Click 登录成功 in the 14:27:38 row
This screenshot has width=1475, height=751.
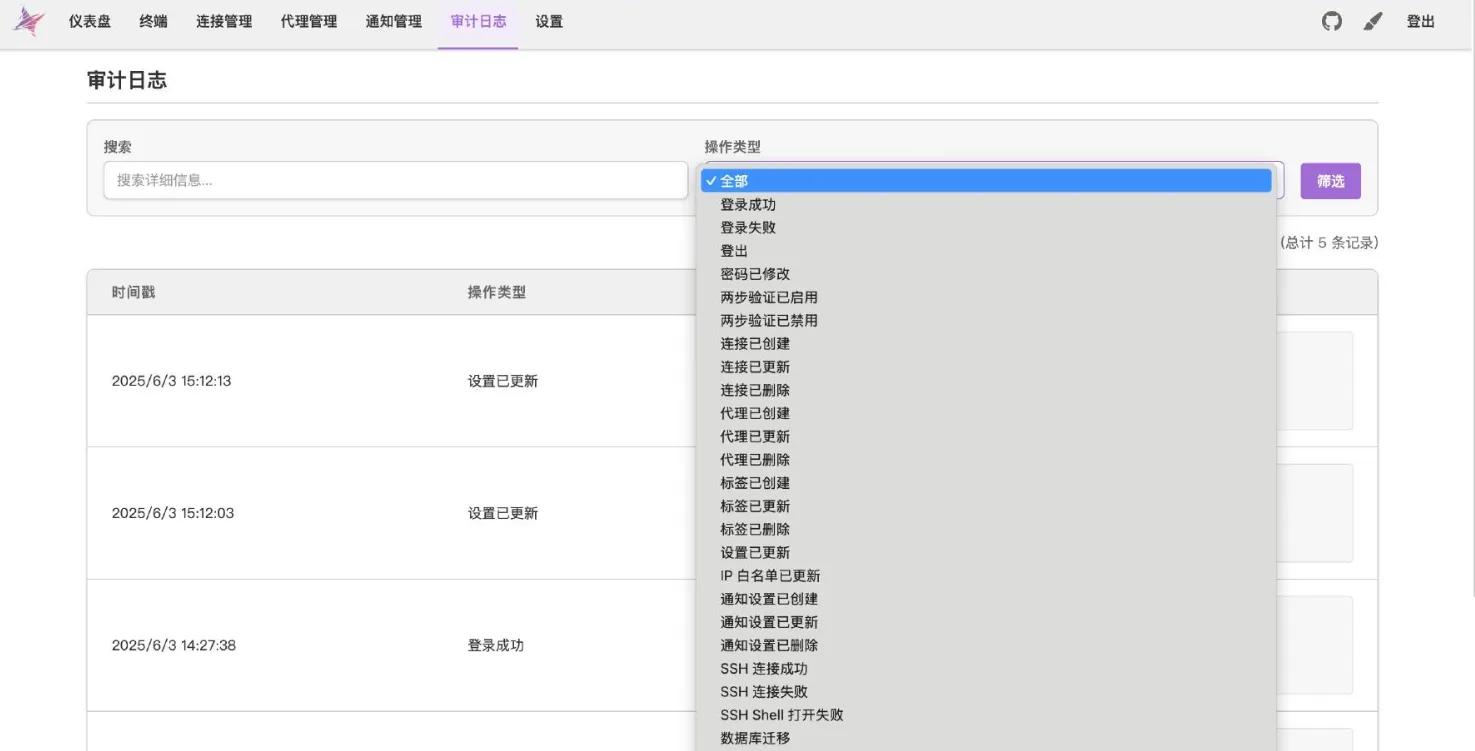tap(496, 645)
